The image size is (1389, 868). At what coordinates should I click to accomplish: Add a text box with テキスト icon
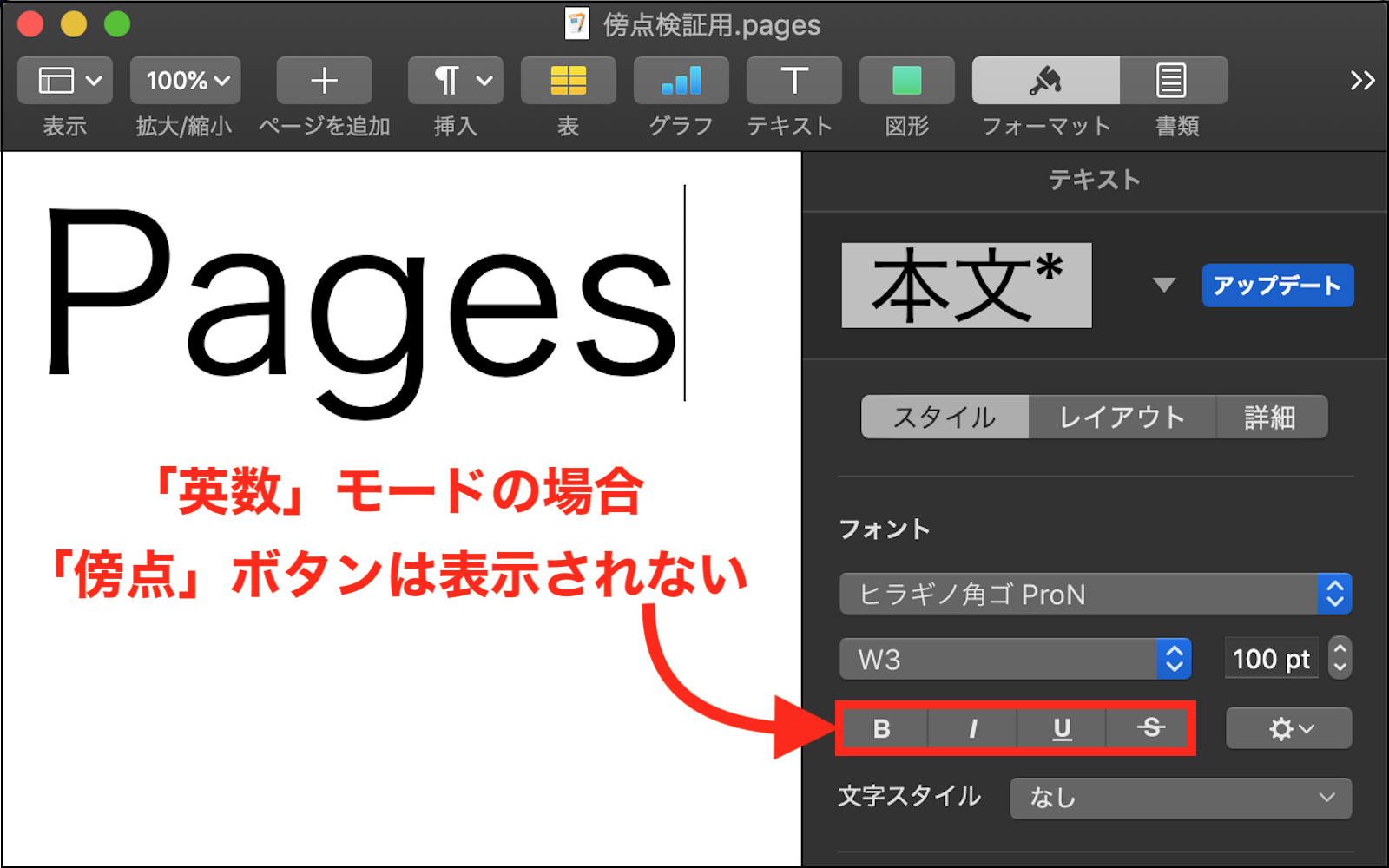coord(793,81)
